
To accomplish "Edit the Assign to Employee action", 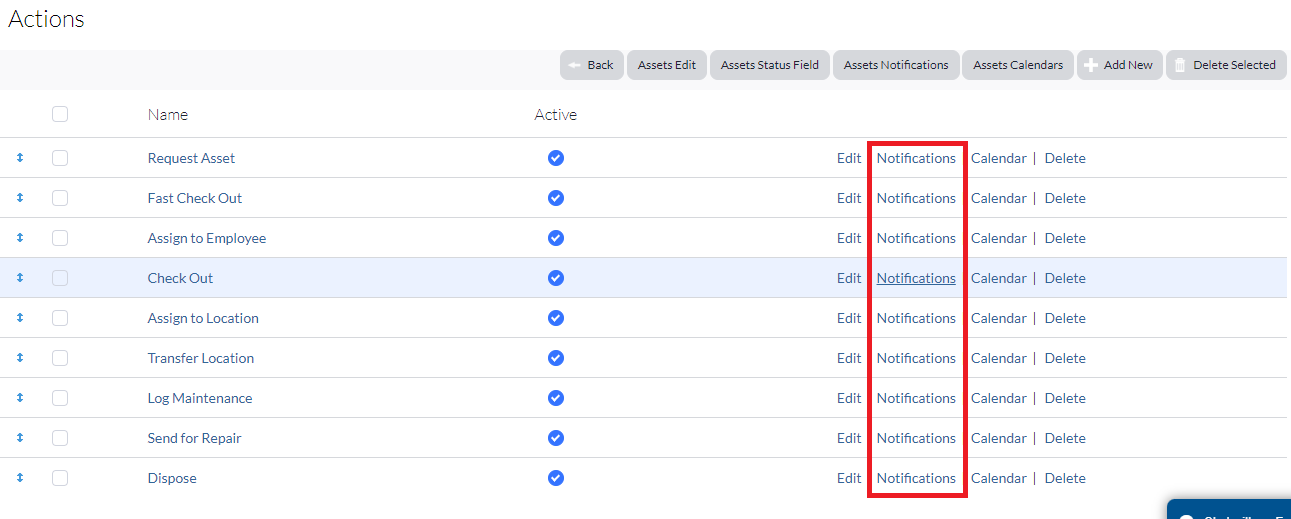I will click(x=849, y=238).
